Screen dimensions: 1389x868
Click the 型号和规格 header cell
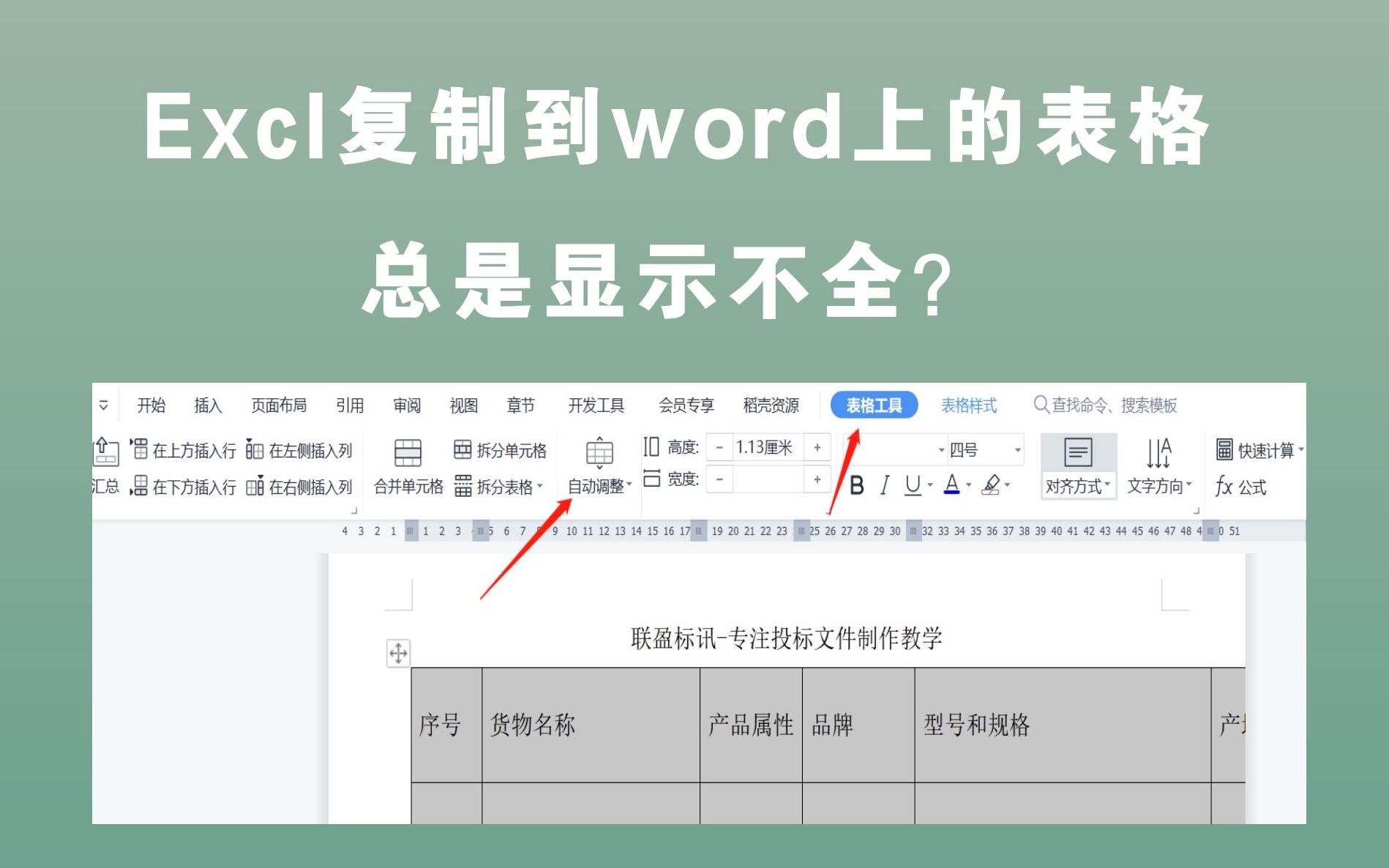click(1063, 725)
